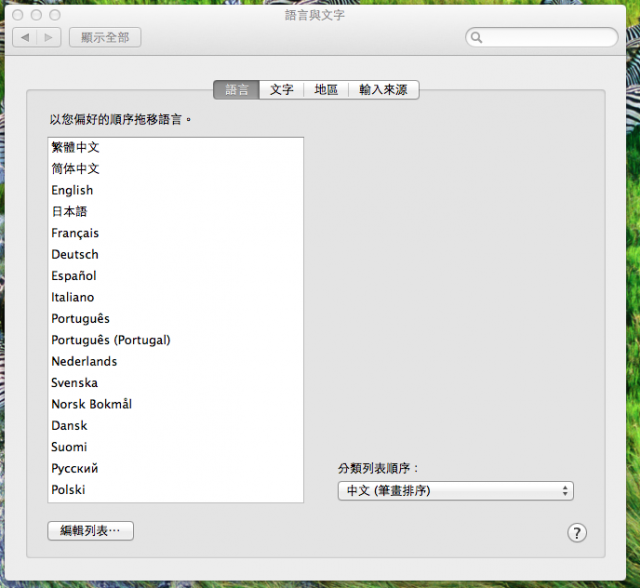Select Português (Portugal) in the list
The height and width of the screenshot is (588, 640).
[176, 340]
